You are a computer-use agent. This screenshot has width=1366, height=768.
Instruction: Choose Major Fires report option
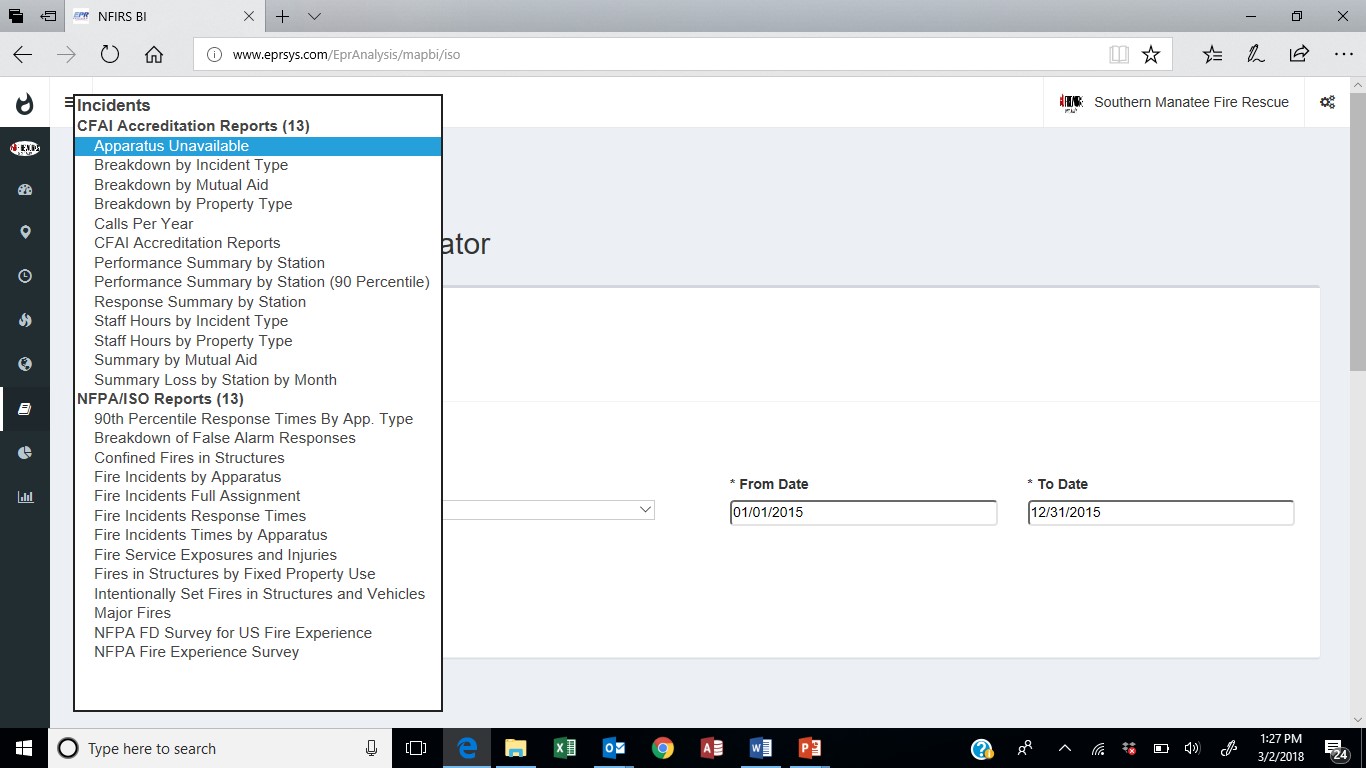tap(132, 613)
